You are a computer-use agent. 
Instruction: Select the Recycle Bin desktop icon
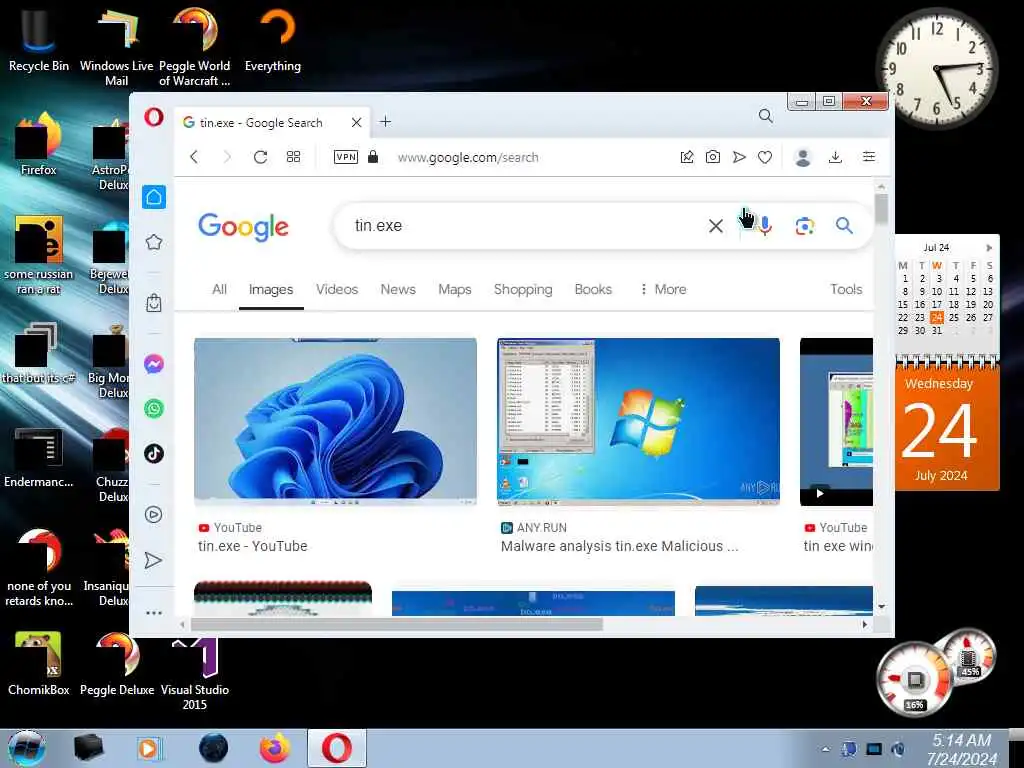(39, 40)
